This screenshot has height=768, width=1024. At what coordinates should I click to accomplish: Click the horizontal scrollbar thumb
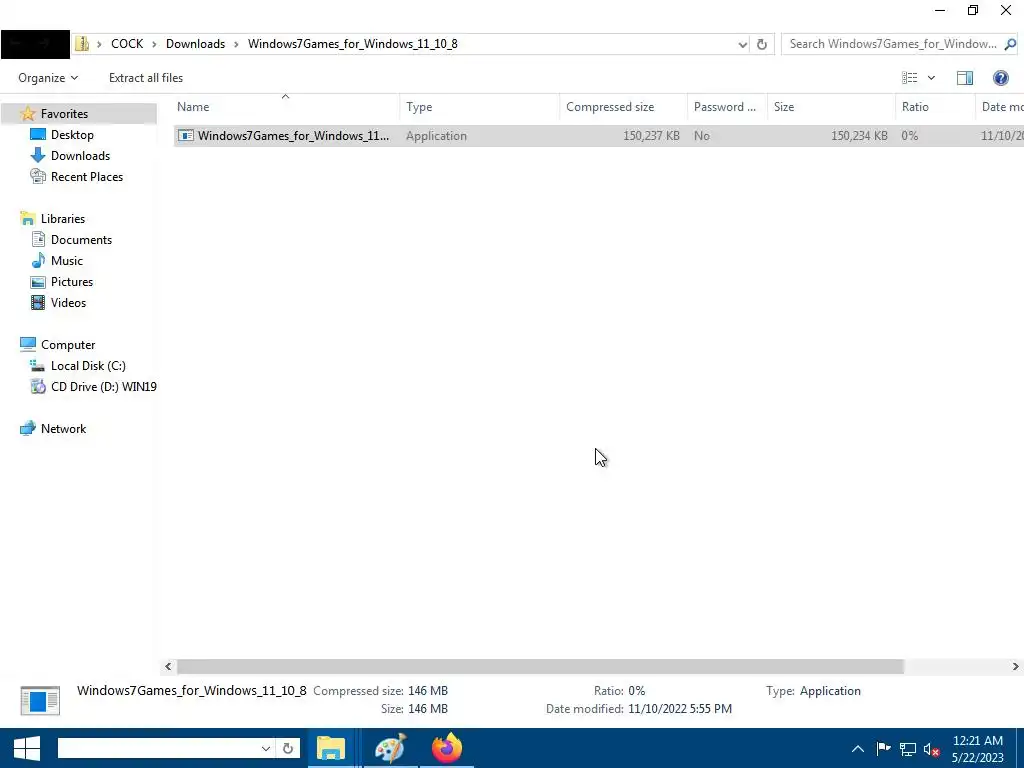[x=540, y=666]
